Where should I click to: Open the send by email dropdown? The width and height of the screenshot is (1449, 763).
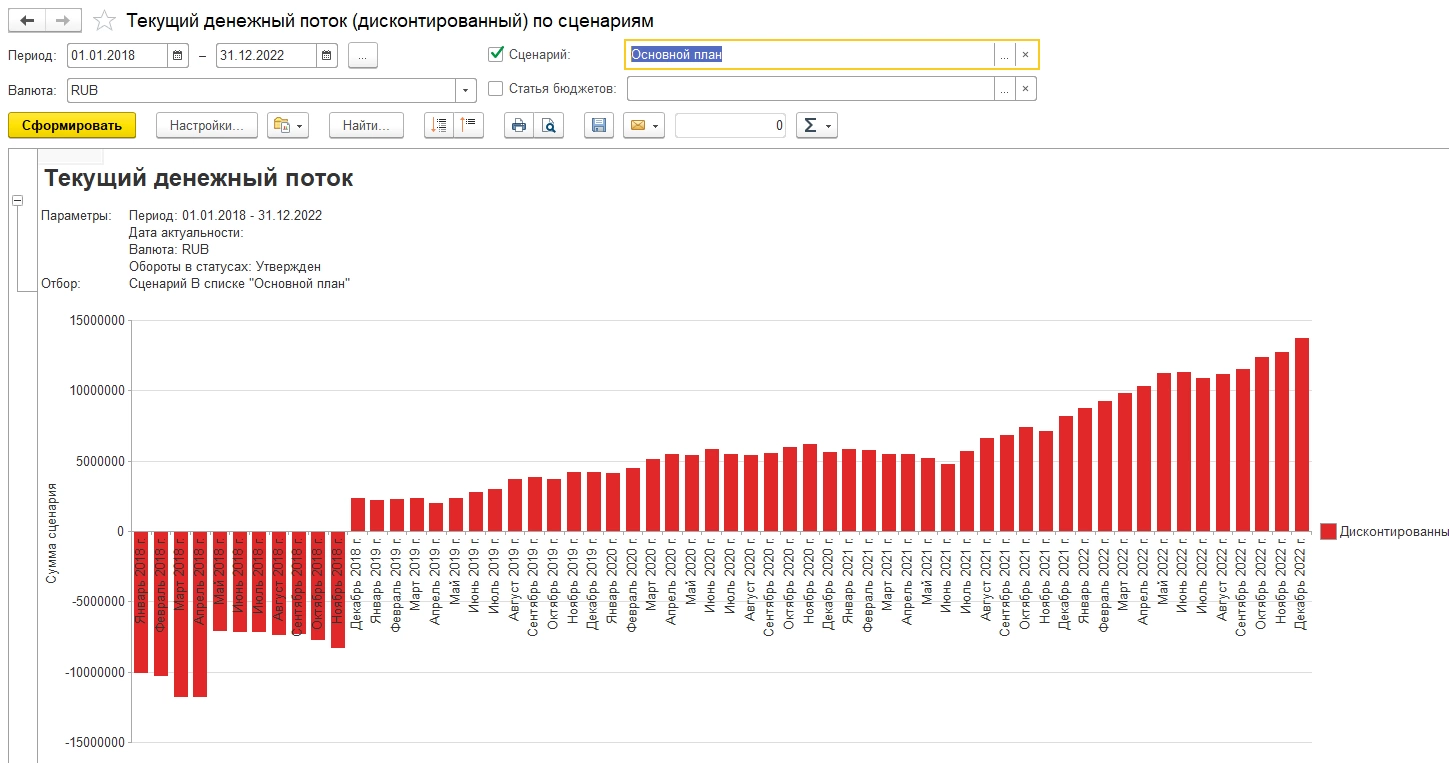643,126
